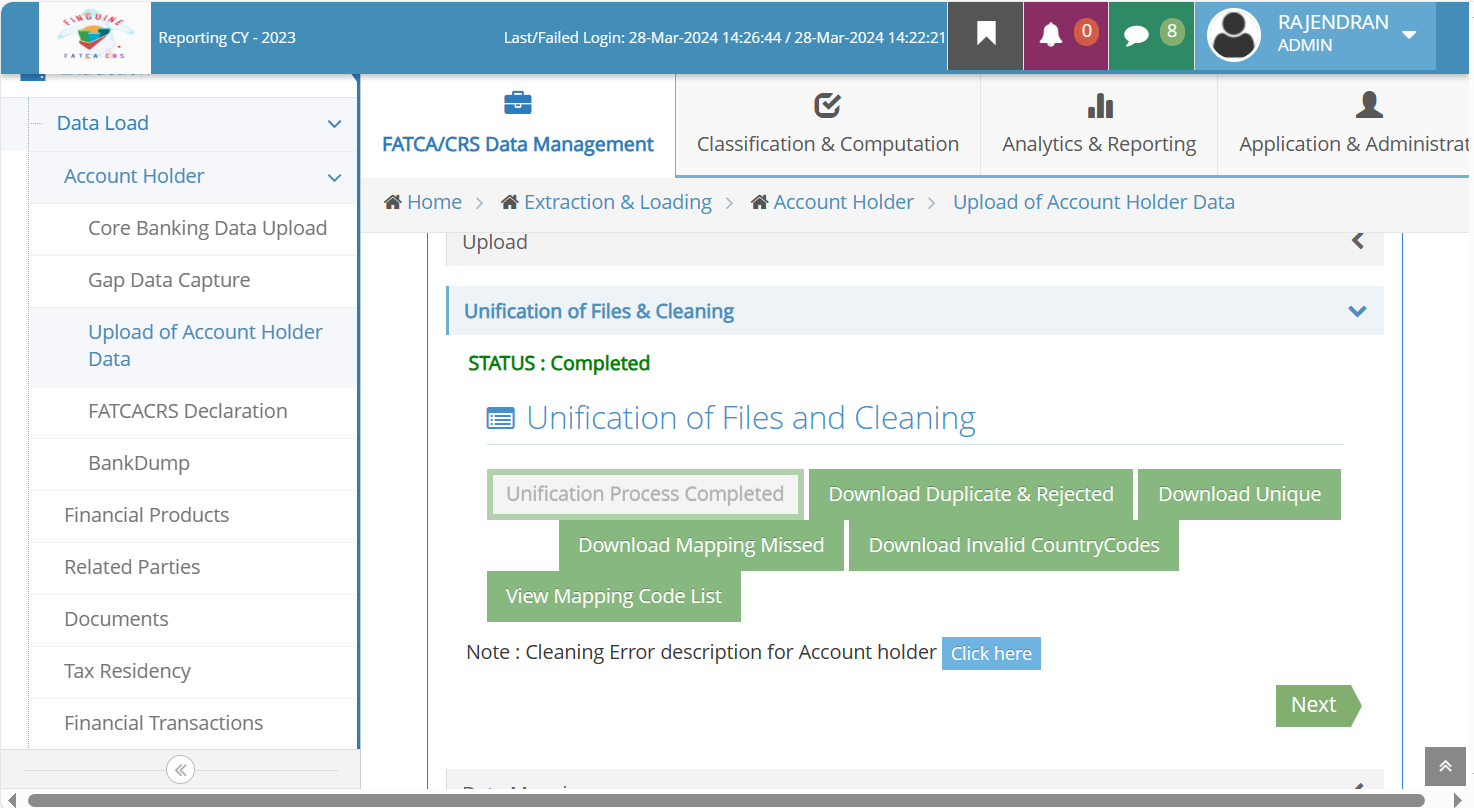Viewport: 1474px width, 808px height.
Task: Click the horizontal scrollbar at bottom
Action: [x=726, y=800]
